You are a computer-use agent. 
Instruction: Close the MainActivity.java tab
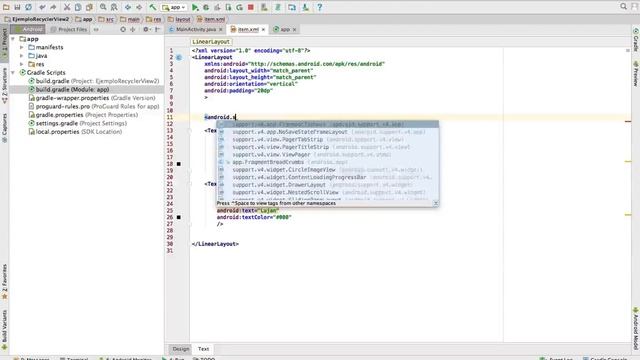coord(221,29)
